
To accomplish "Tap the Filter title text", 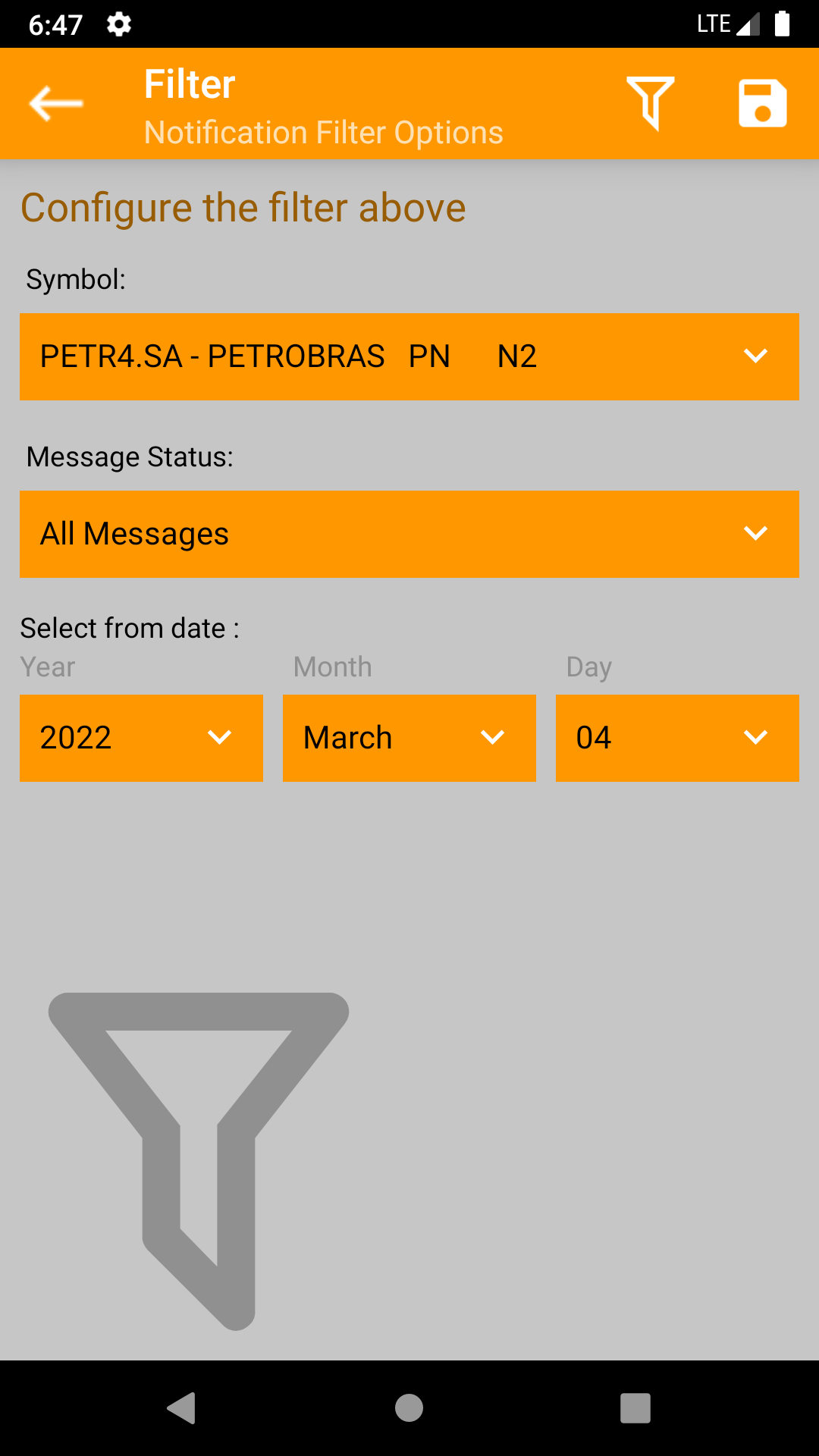I will click(x=190, y=84).
